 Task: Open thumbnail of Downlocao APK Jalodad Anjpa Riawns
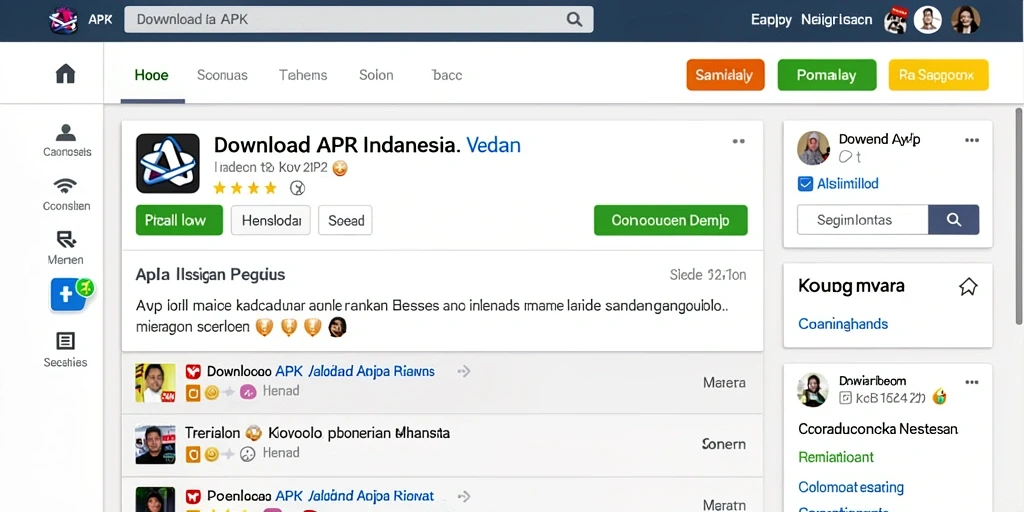pos(155,383)
